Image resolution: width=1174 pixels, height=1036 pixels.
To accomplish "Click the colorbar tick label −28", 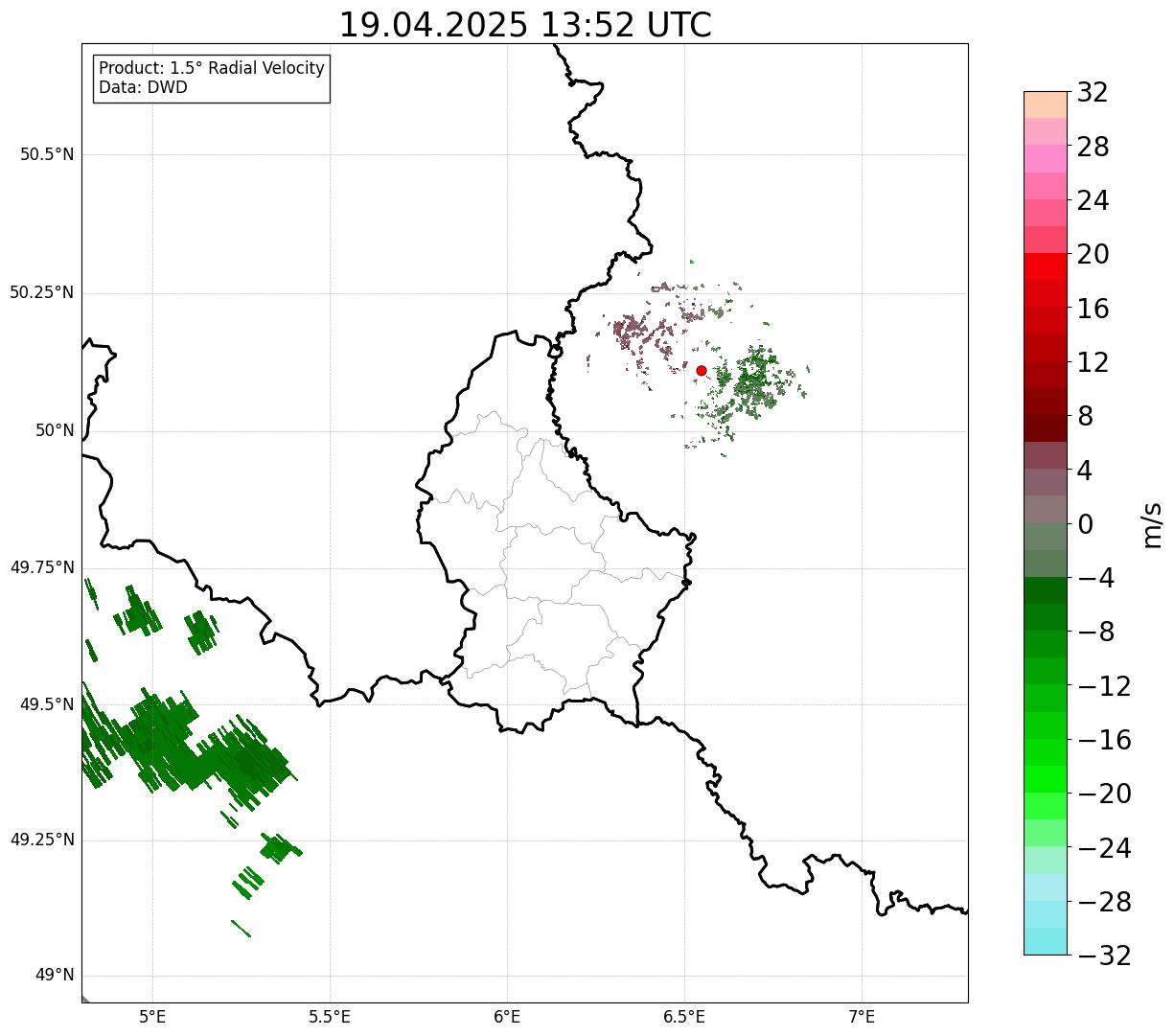I will pyautogui.click(x=1104, y=902).
